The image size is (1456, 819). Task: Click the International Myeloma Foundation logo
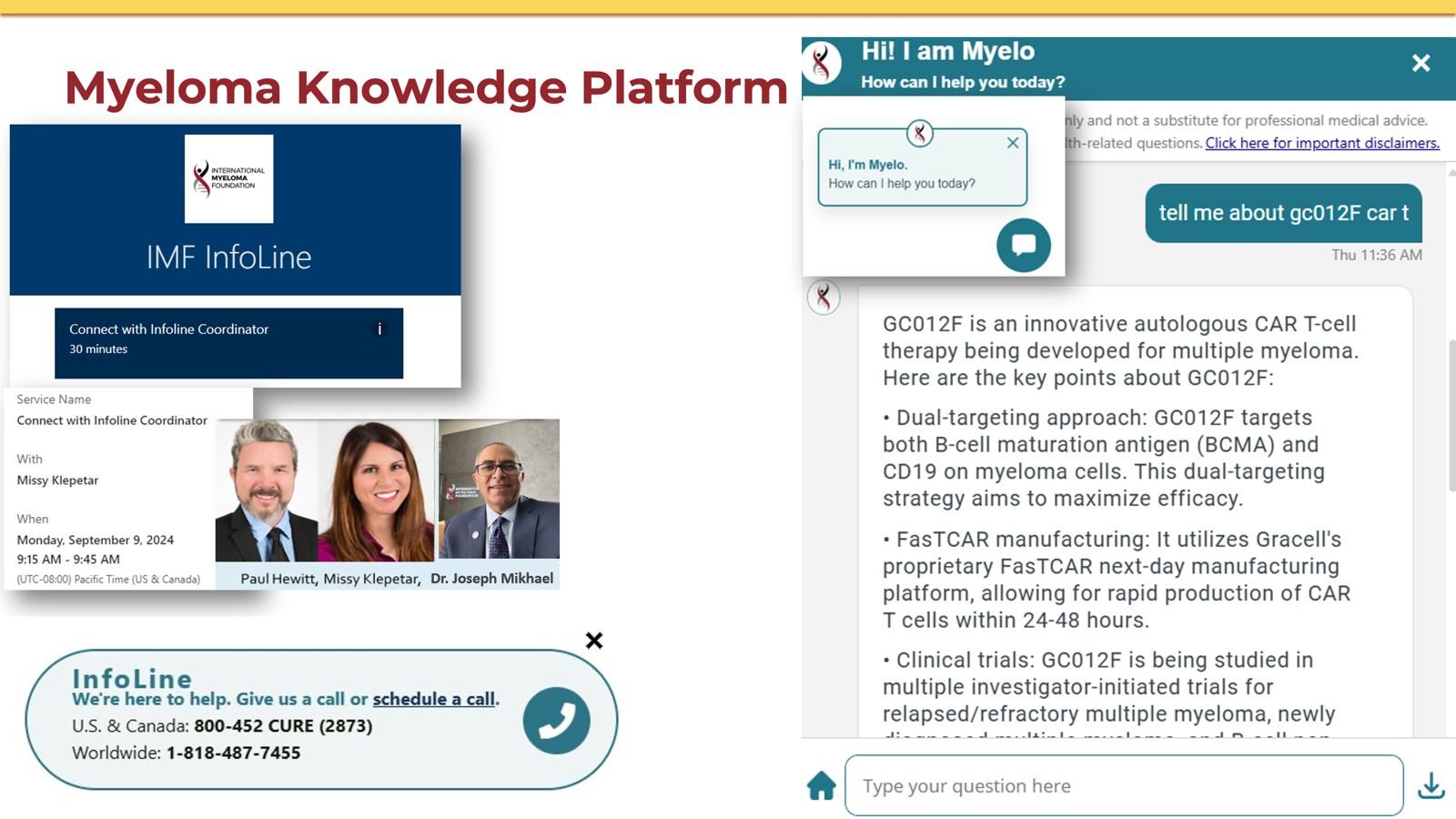pos(228,178)
